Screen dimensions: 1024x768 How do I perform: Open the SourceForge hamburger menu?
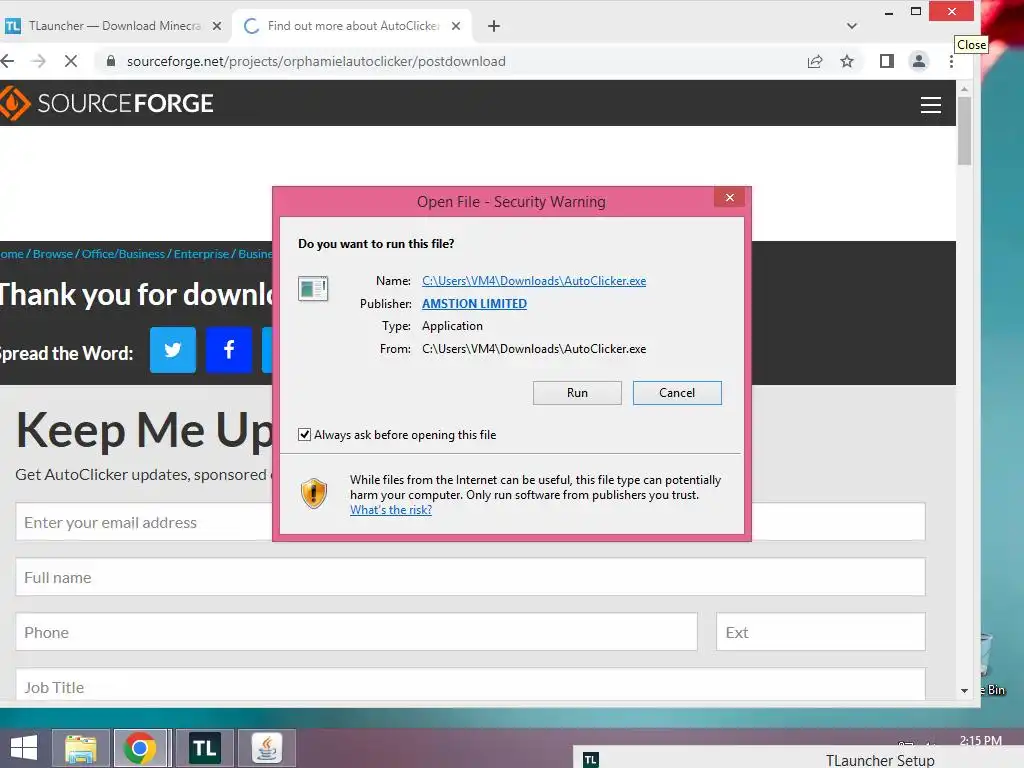(931, 104)
